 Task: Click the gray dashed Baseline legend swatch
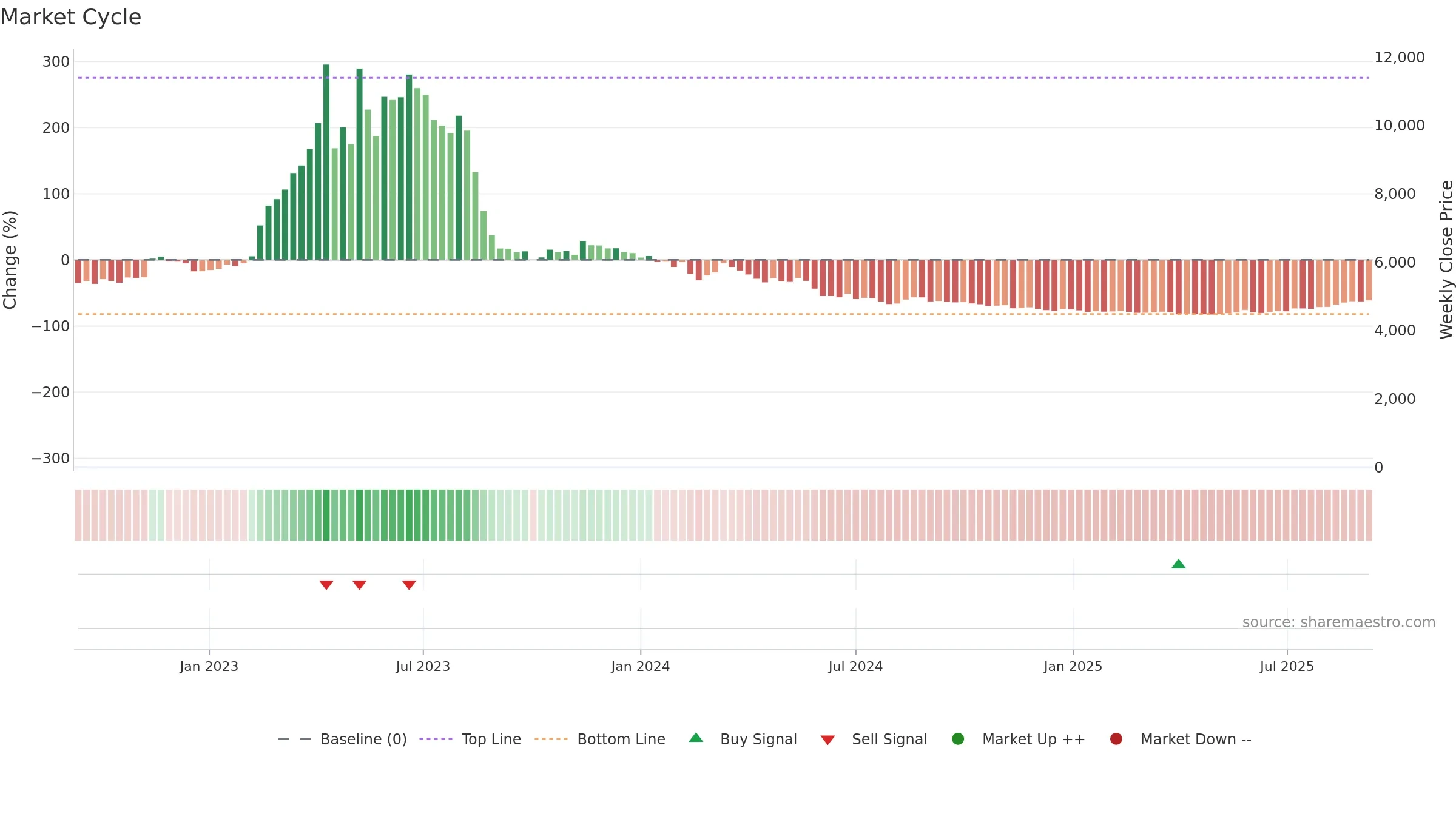294,739
